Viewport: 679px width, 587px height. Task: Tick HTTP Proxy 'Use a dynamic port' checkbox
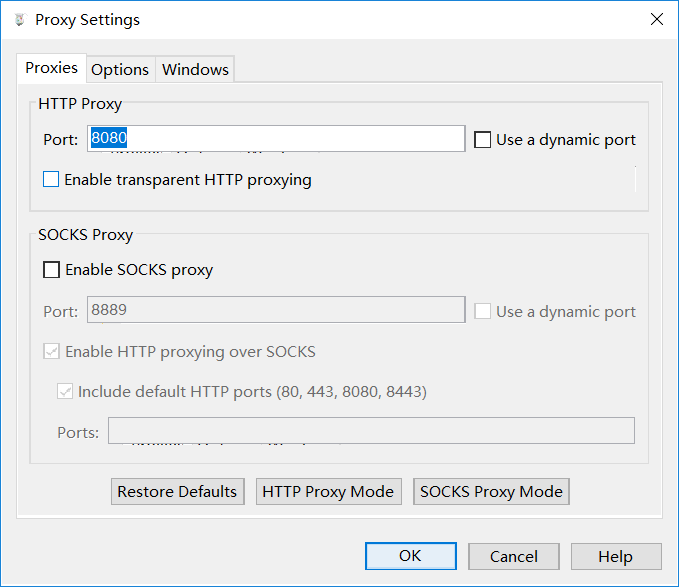482,140
